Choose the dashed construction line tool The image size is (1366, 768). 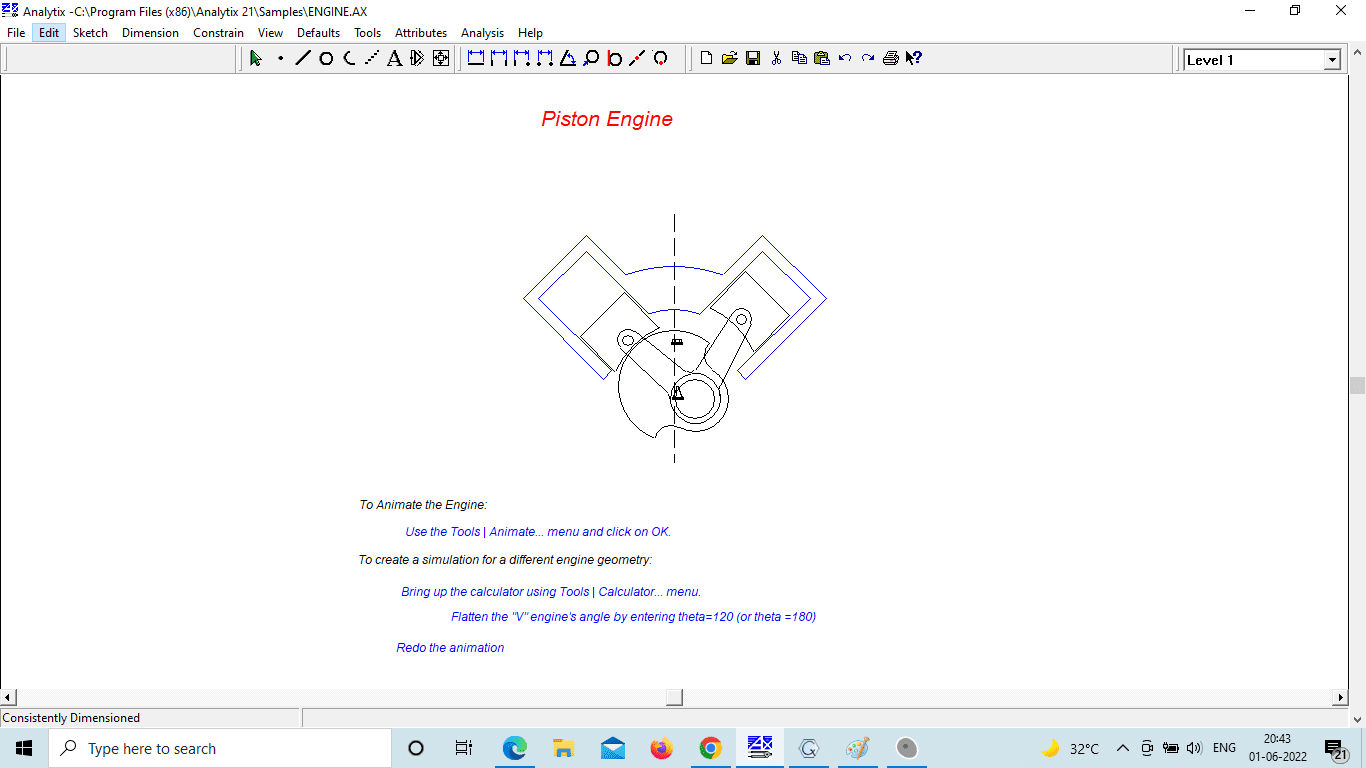pyautogui.click(x=372, y=59)
